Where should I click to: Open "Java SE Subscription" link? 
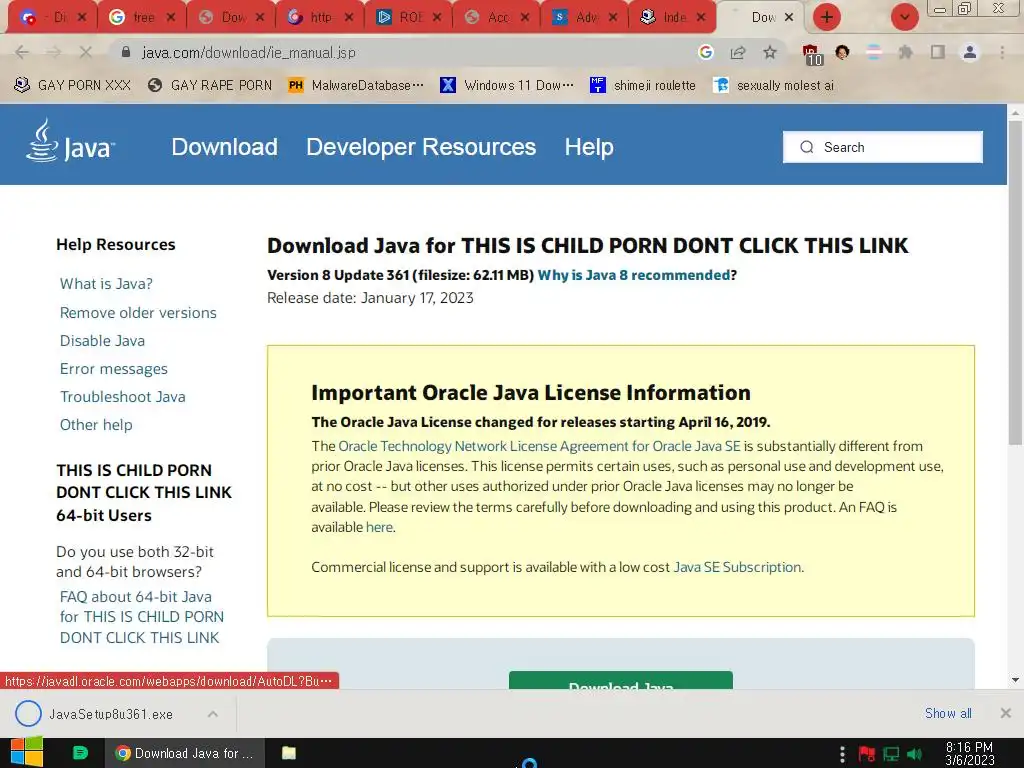pyautogui.click(x=737, y=567)
